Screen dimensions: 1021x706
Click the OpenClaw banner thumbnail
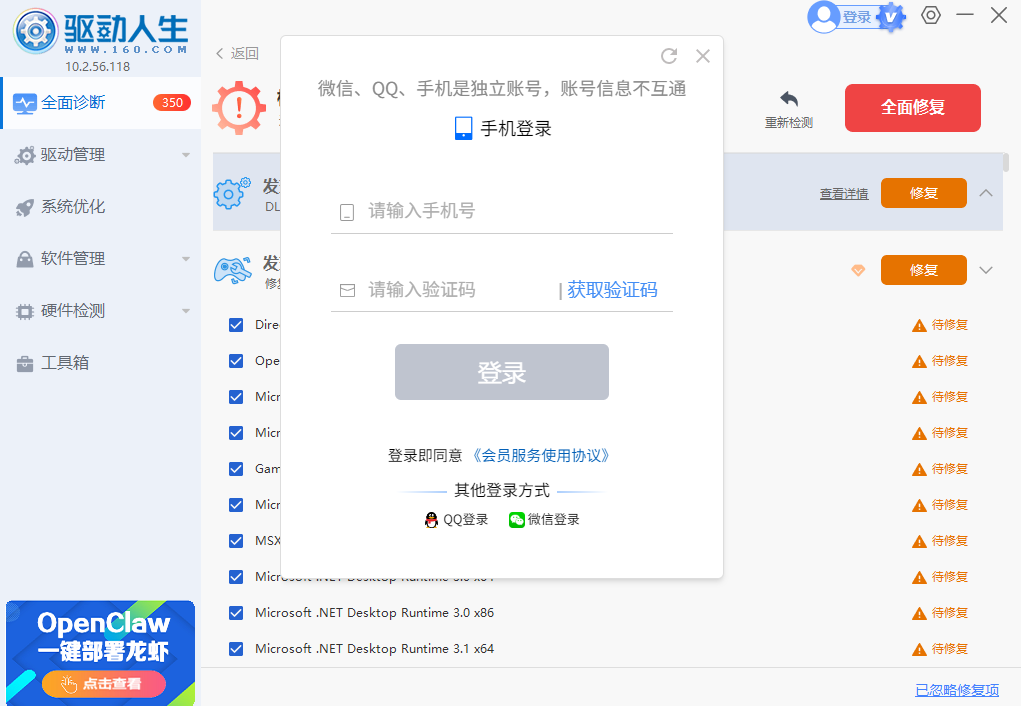pos(100,653)
